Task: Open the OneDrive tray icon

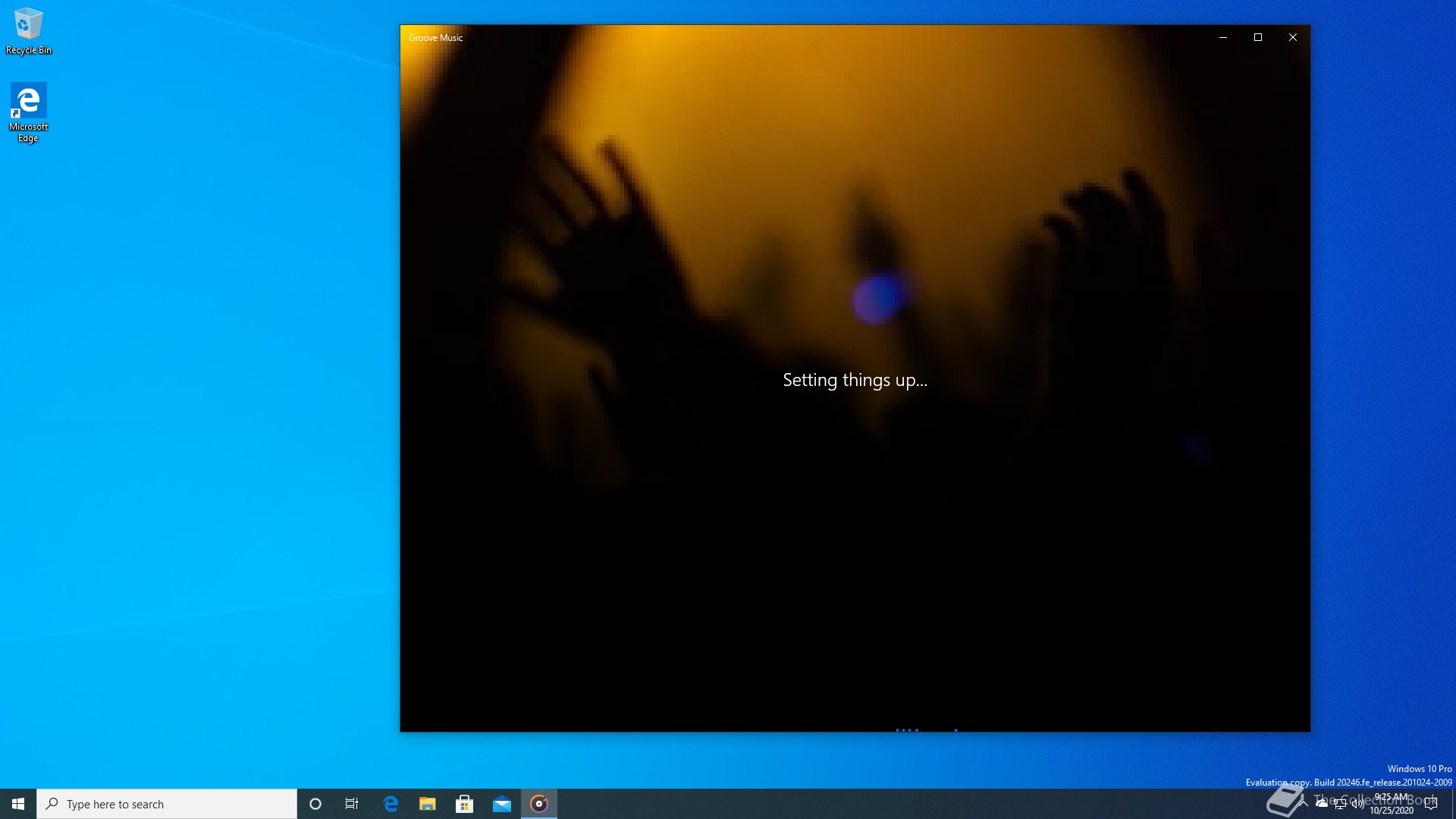Action: (1322, 804)
